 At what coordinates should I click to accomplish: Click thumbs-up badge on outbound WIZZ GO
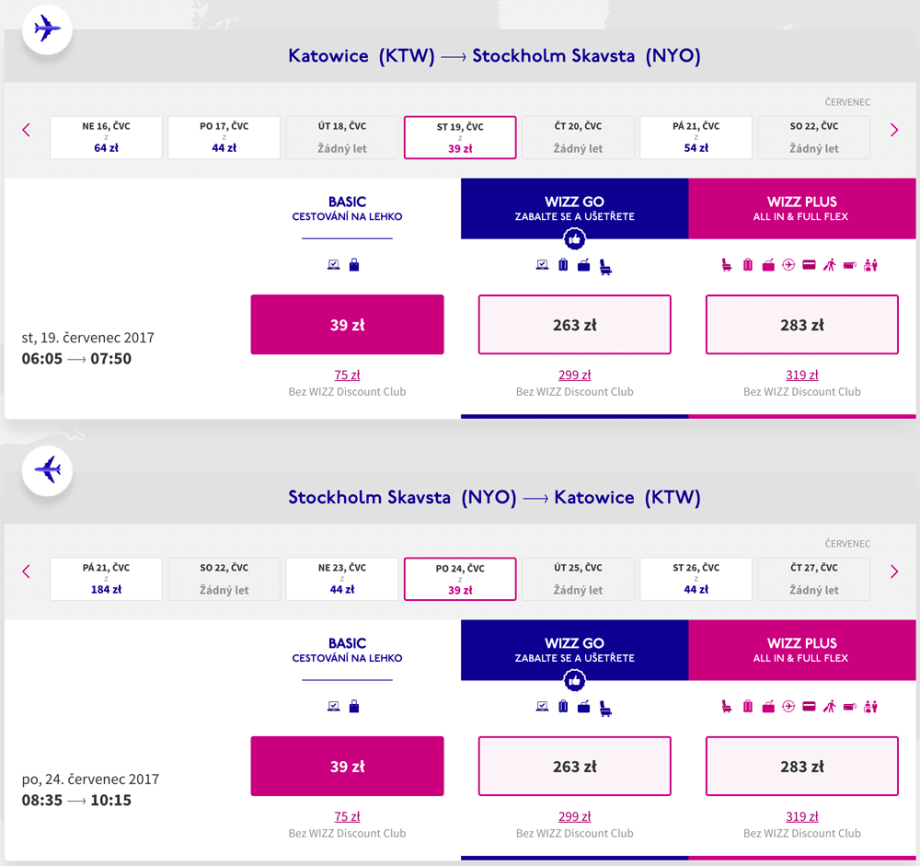click(x=574, y=239)
